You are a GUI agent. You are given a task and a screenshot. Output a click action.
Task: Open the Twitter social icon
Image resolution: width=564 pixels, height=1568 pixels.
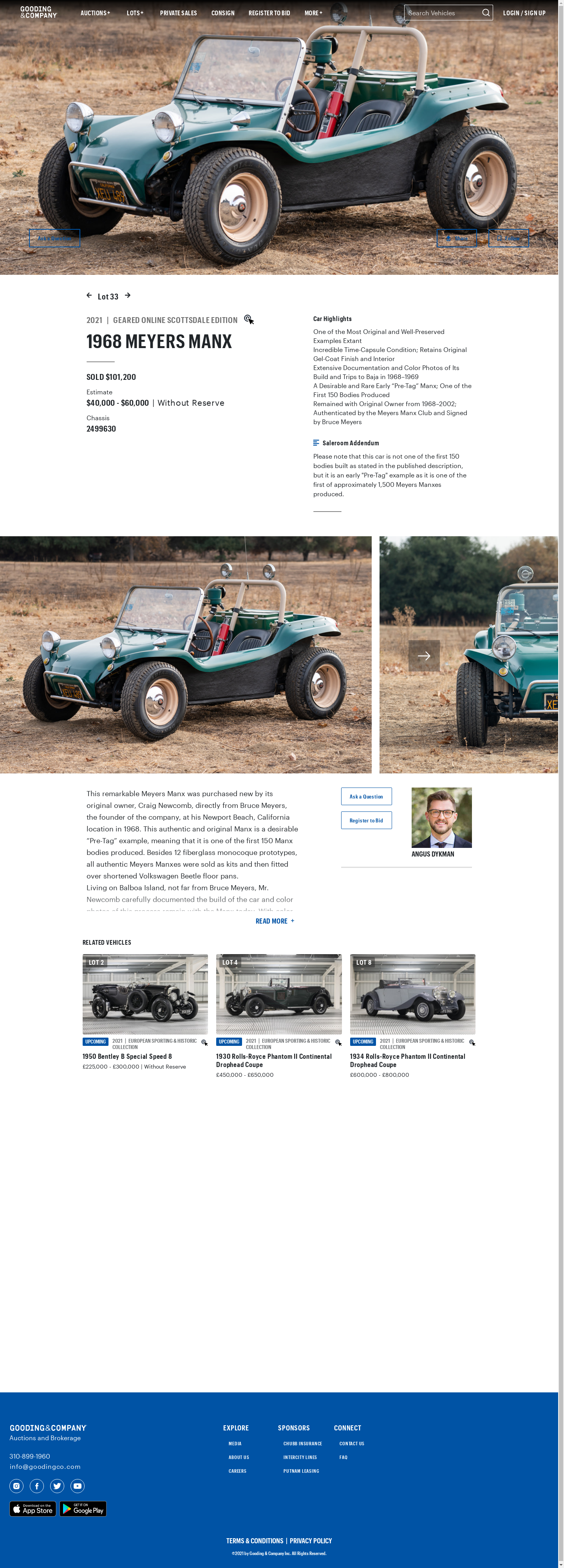click(57, 1486)
